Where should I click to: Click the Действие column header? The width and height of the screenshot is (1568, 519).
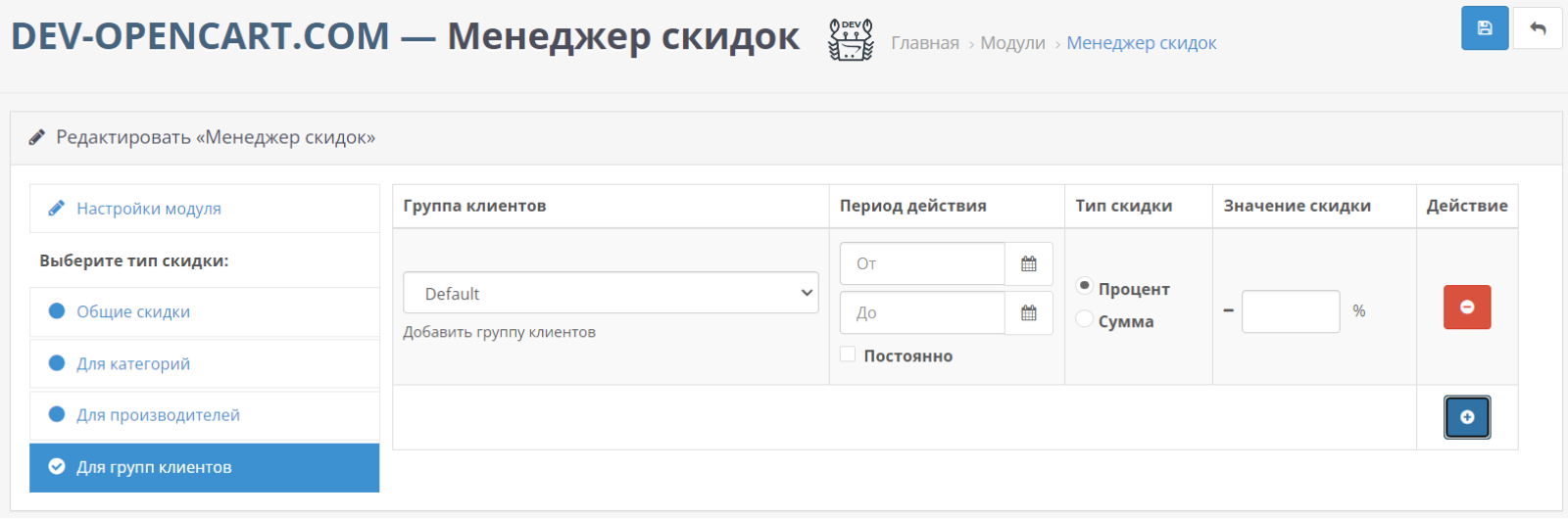(x=1467, y=206)
